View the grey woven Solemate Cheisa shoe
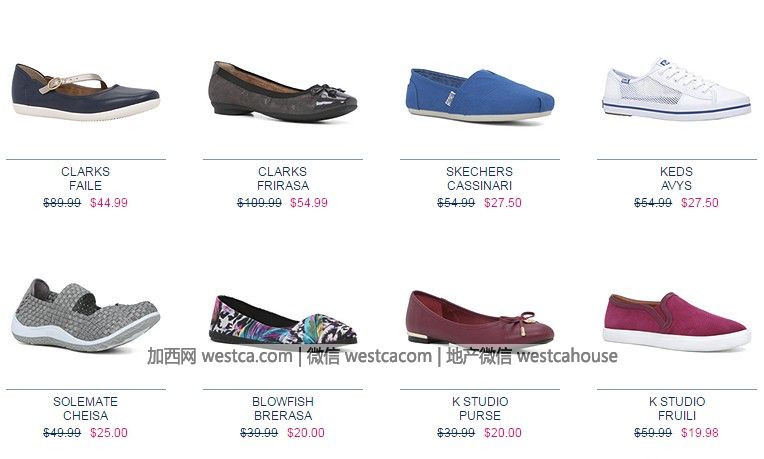This screenshot has height=459, width=764. (86, 314)
